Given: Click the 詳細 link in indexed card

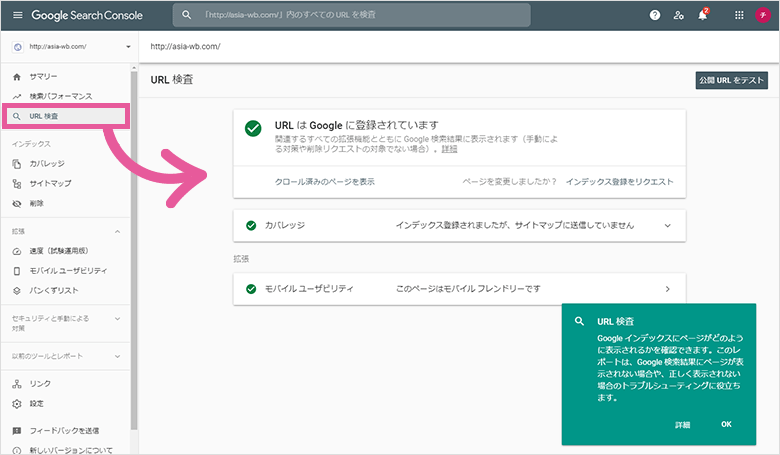Looking at the screenshot, I should point(449,149).
